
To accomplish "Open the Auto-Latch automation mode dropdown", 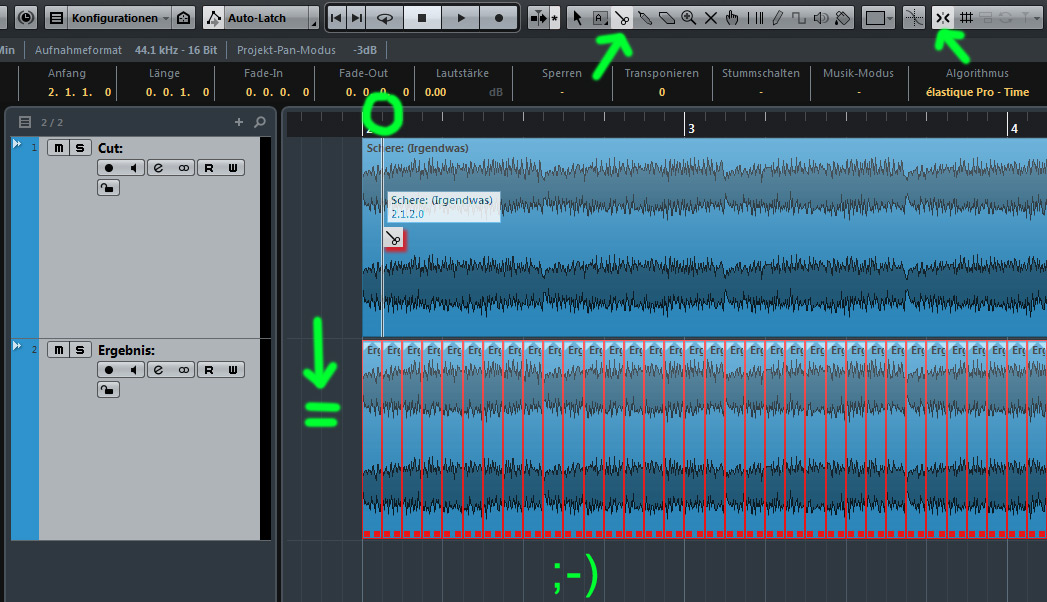I will coord(270,18).
